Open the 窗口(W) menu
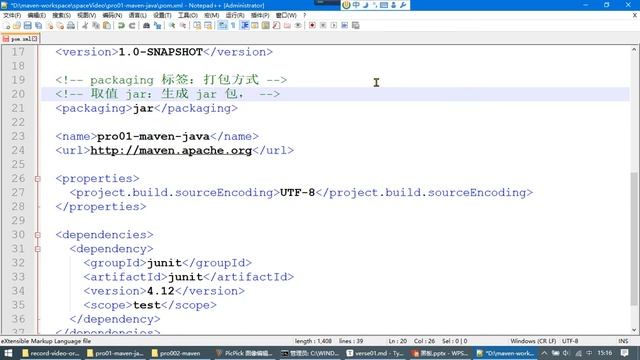Image resolution: width=640 pixels, height=360 pixels. (286, 15)
